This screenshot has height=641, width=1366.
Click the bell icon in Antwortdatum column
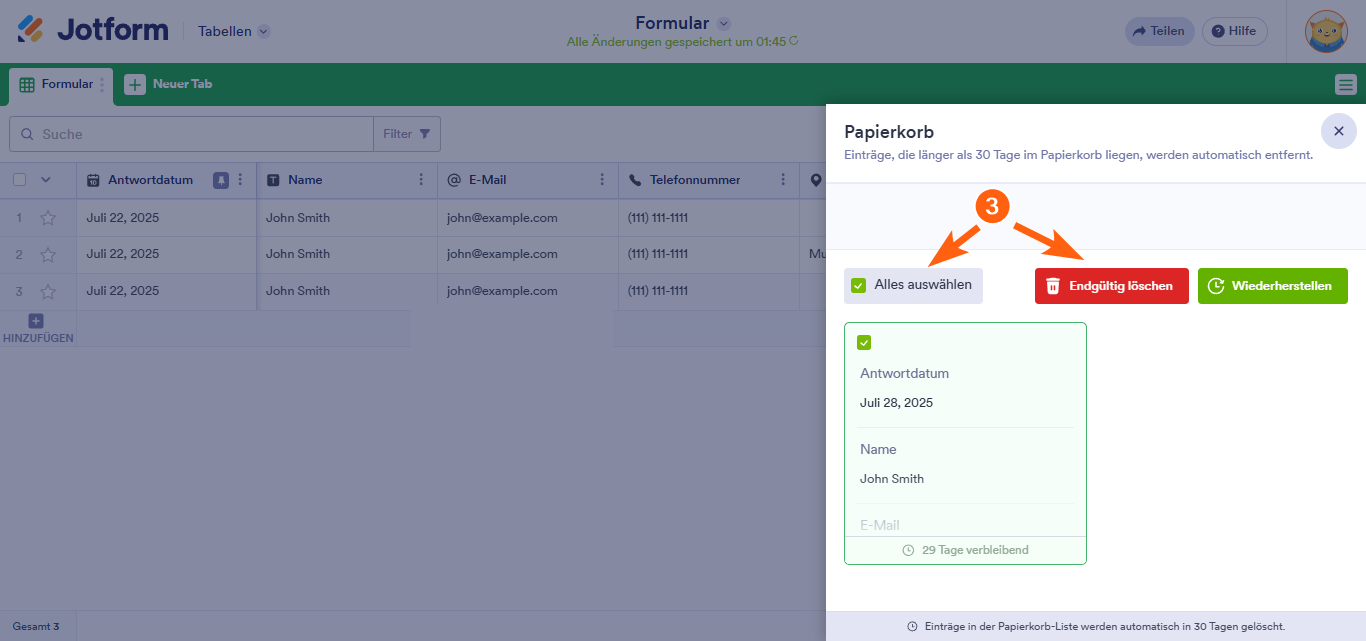[221, 180]
